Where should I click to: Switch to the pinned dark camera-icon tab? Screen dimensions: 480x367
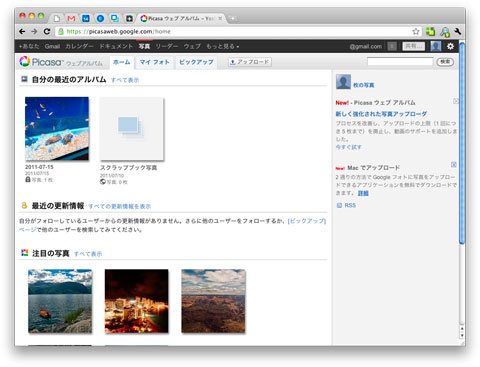[129, 18]
